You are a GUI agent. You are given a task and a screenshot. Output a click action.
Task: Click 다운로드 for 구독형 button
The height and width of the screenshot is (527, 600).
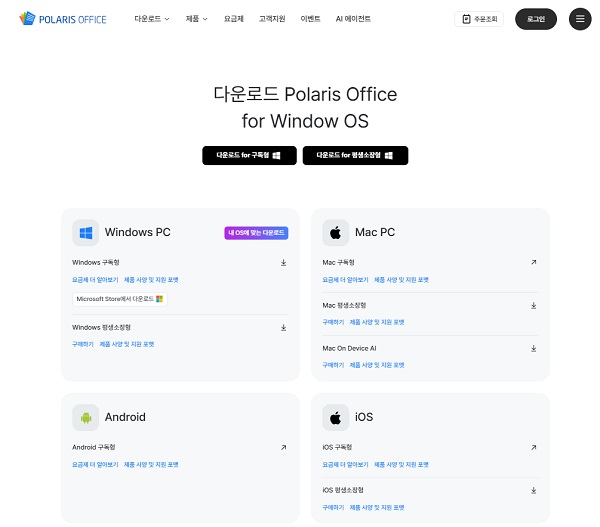(249, 155)
